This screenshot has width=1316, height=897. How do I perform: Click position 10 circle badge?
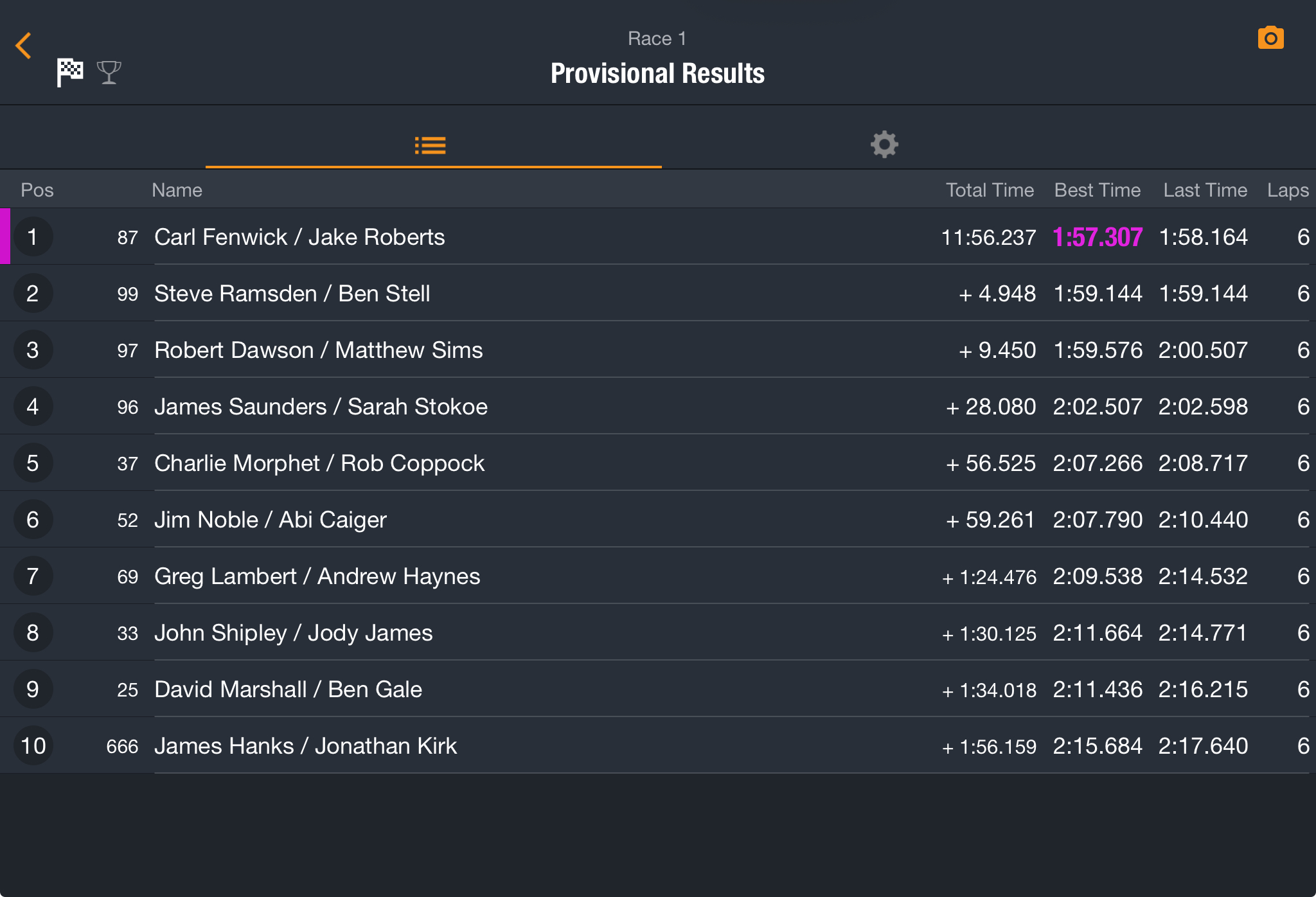point(33,745)
